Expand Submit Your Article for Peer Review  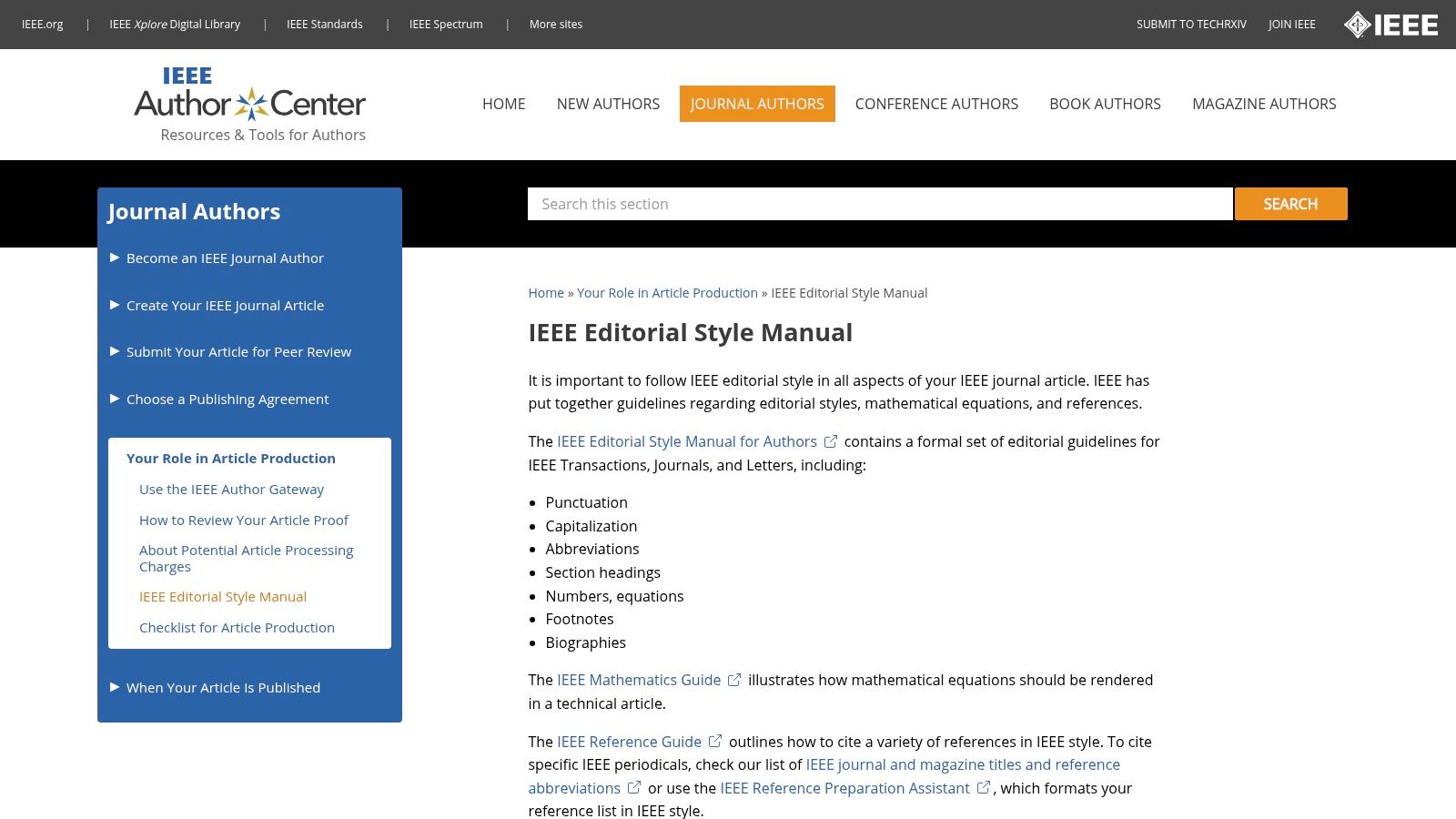238,351
